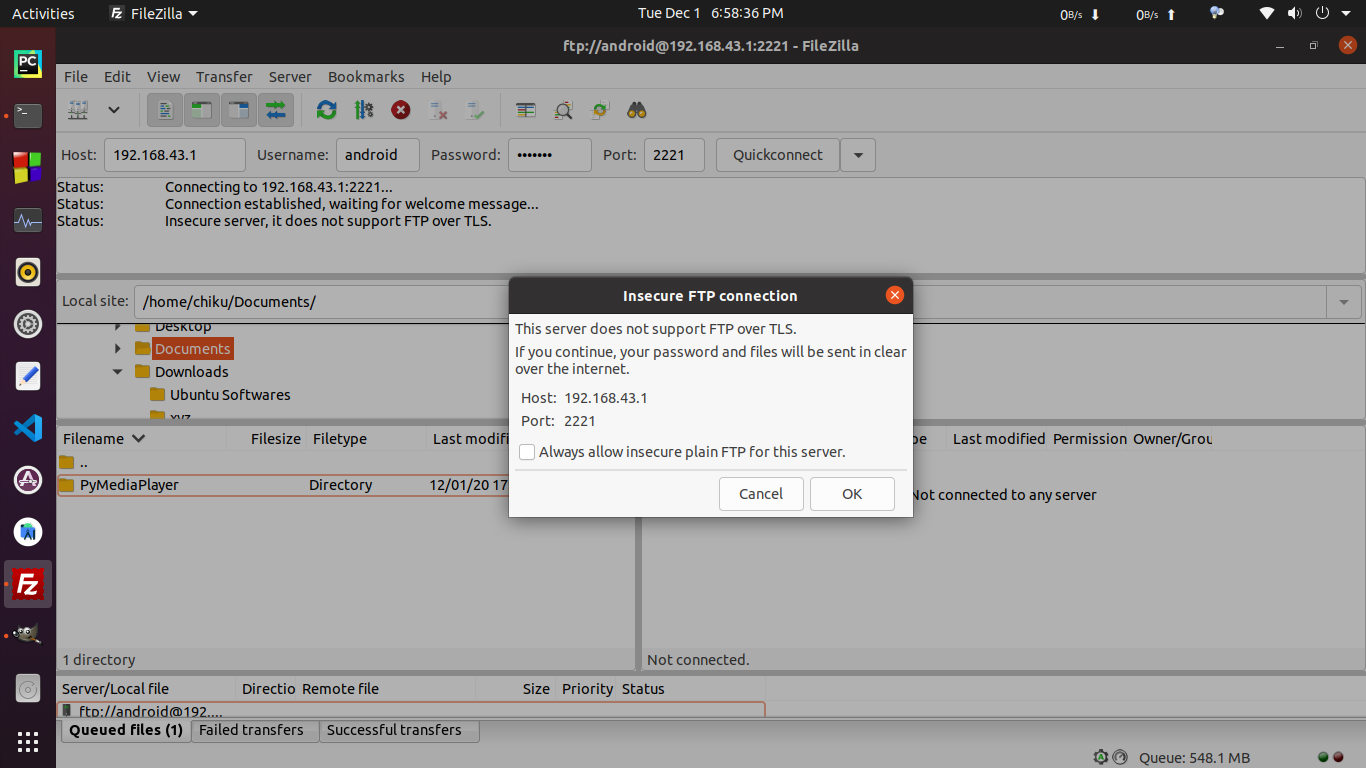Open the Rhythmbox dock icon
The height and width of the screenshot is (768, 1366).
[28, 272]
